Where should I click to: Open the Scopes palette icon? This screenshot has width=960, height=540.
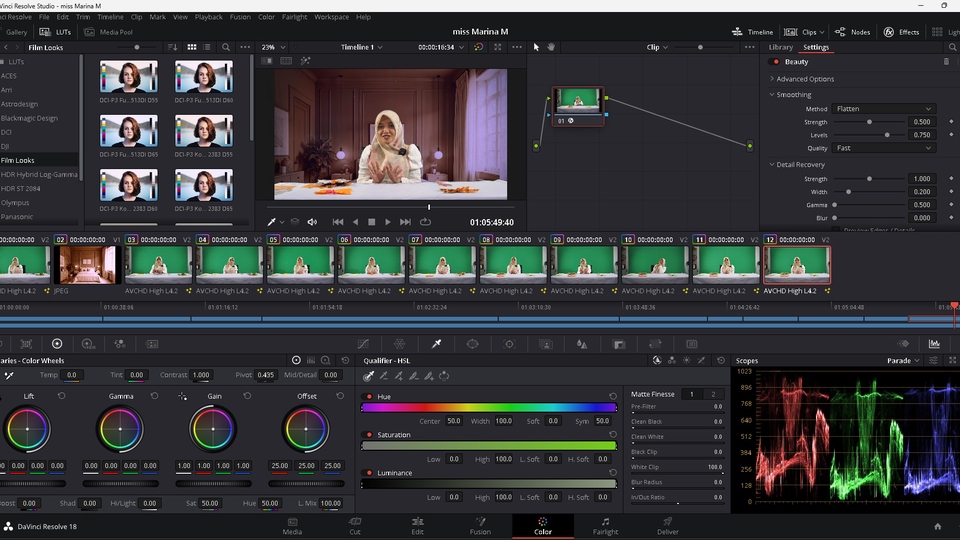tap(934, 344)
